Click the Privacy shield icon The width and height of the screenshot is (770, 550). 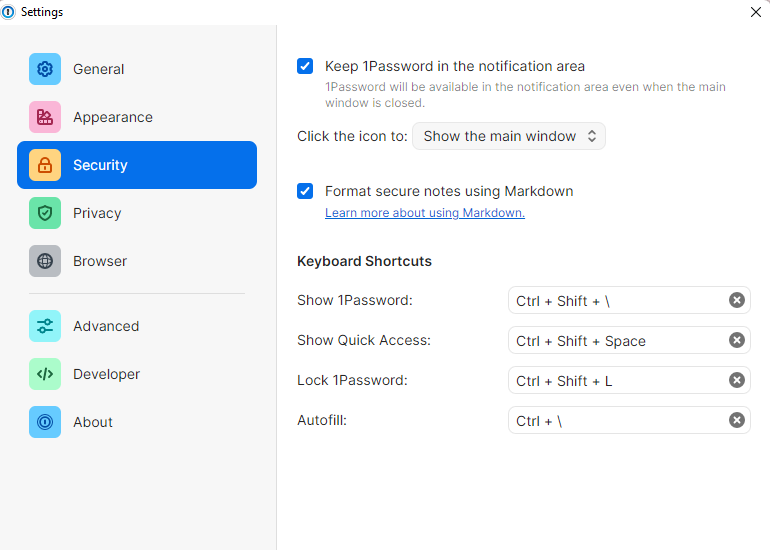45,213
